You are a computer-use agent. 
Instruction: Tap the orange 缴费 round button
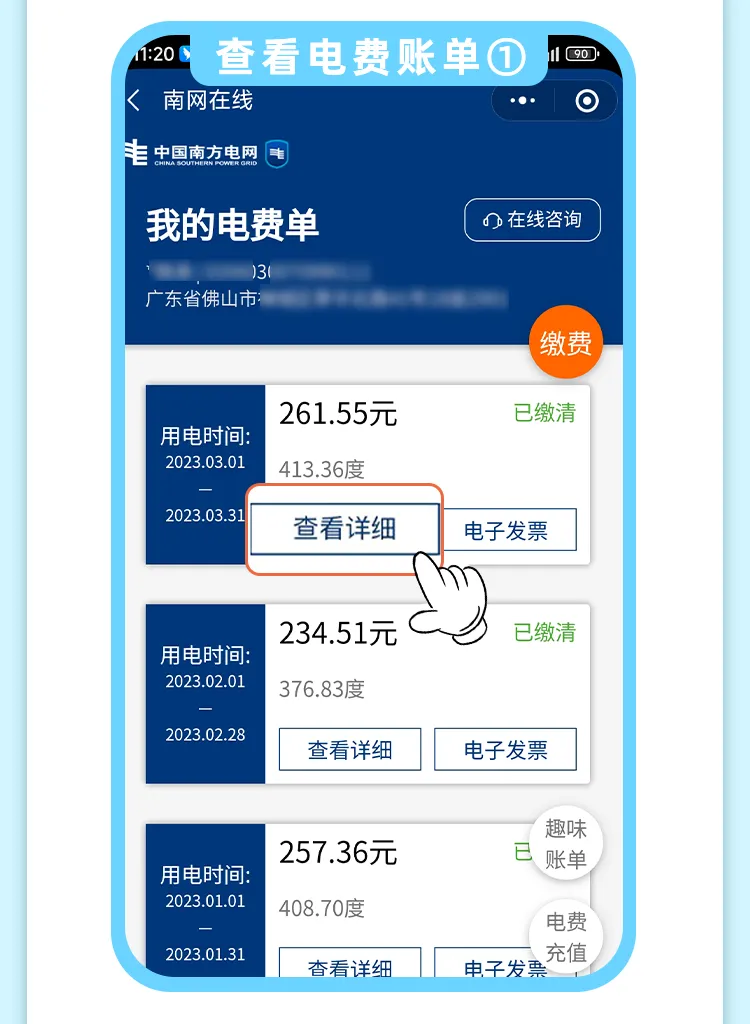(x=565, y=342)
